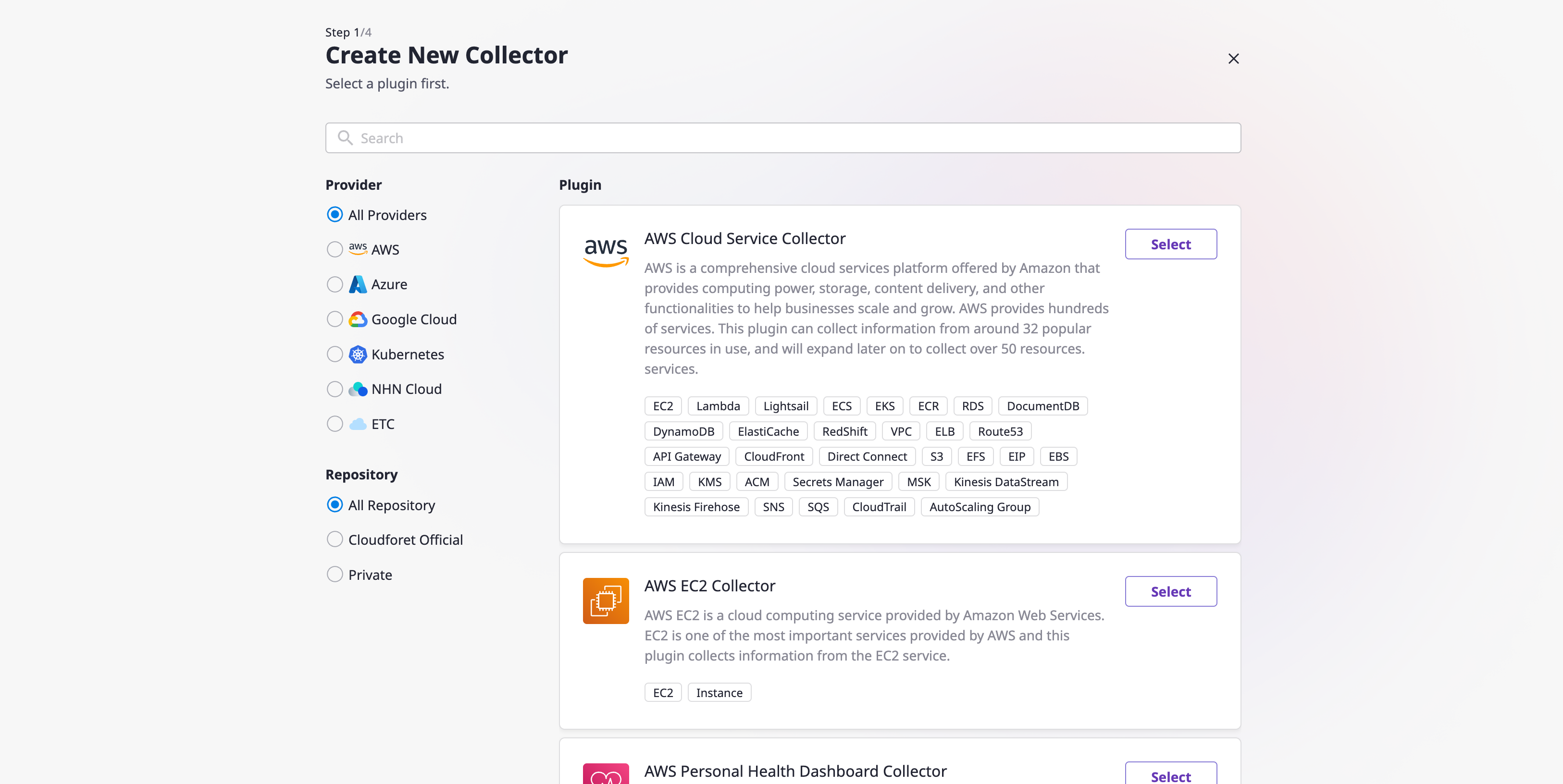Choose the Private repository radio button
Image resolution: width=1563 pixels, height=784 pixels.
click(335, 574)
